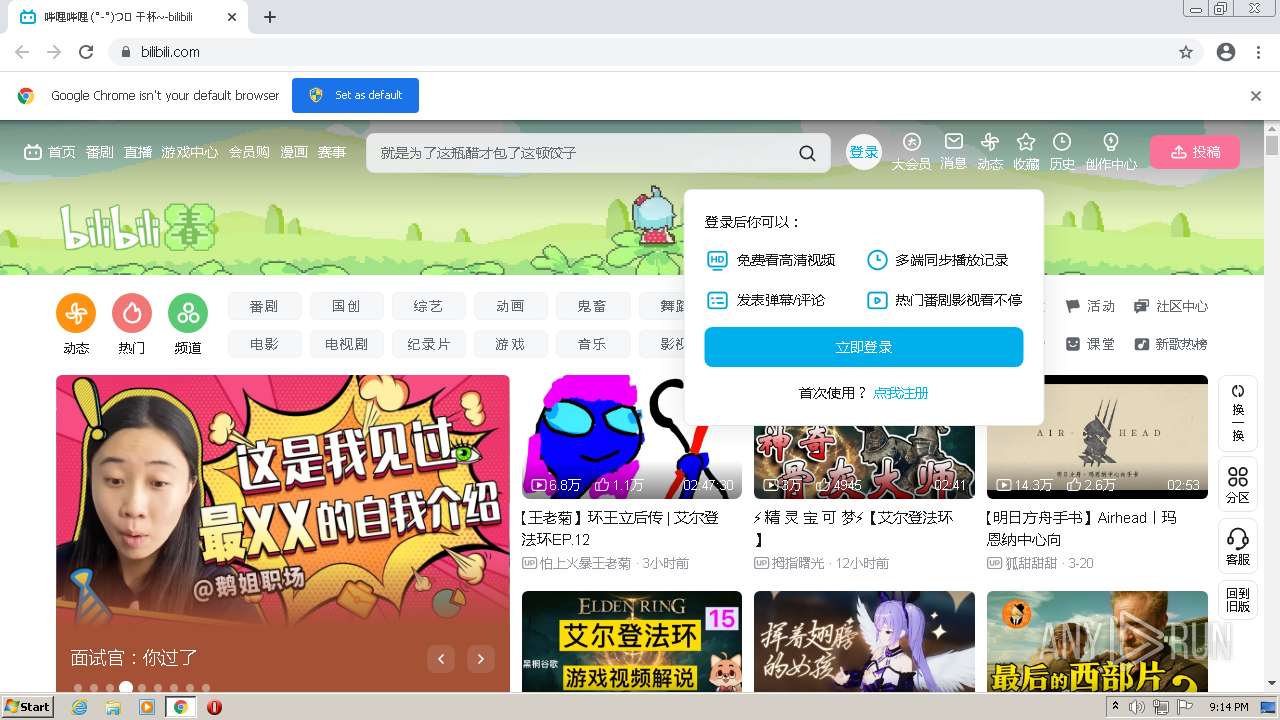The width and height of the screenshot is (1280, 720).
Task: Go back in Chrome navigation
Action: point(22,52)
